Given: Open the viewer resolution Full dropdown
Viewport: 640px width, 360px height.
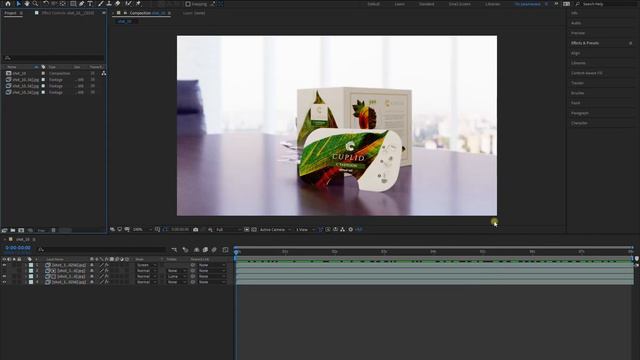Looking at the screenshot, I should click(228, 229).
